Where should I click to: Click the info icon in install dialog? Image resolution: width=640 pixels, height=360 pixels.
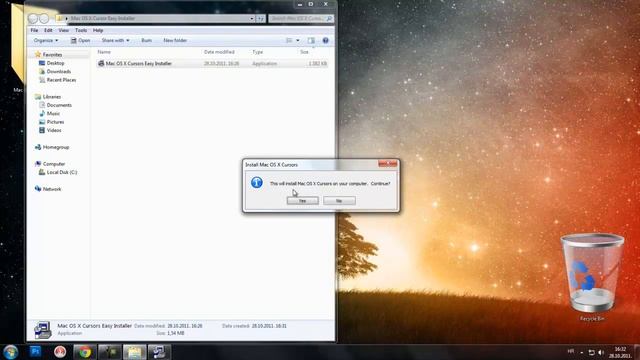pyautogui.click(x=257, y=182)
